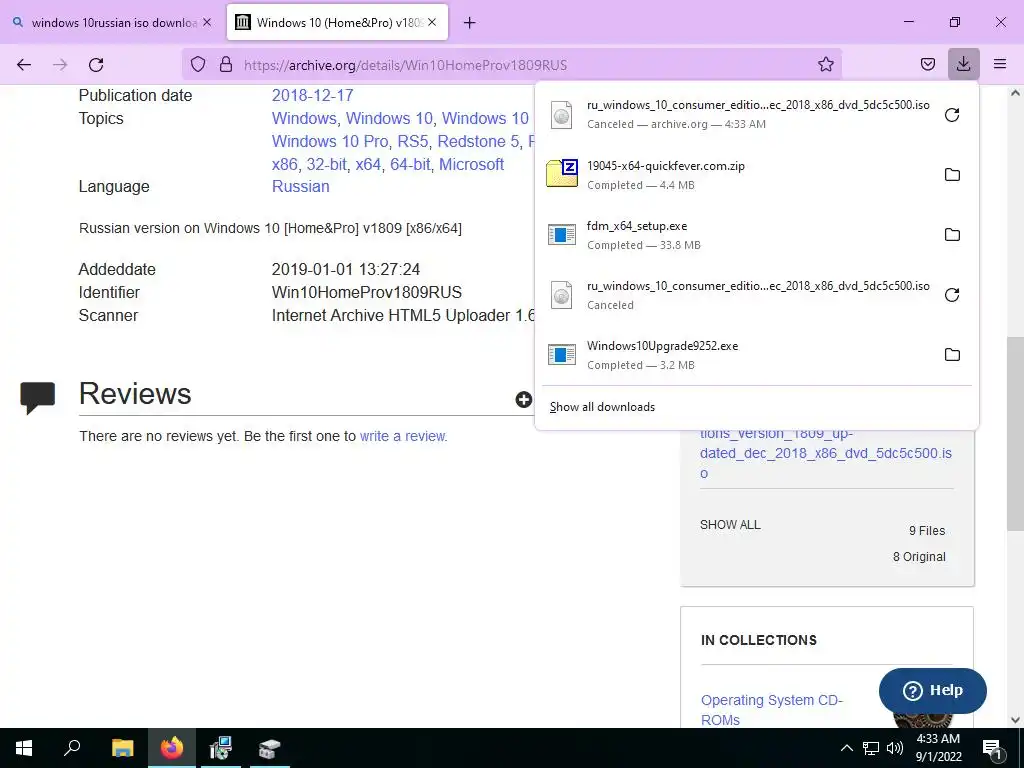Open volume control in system tray
The width and height of the screenshot is (1024, 768).
click(895, 748)
